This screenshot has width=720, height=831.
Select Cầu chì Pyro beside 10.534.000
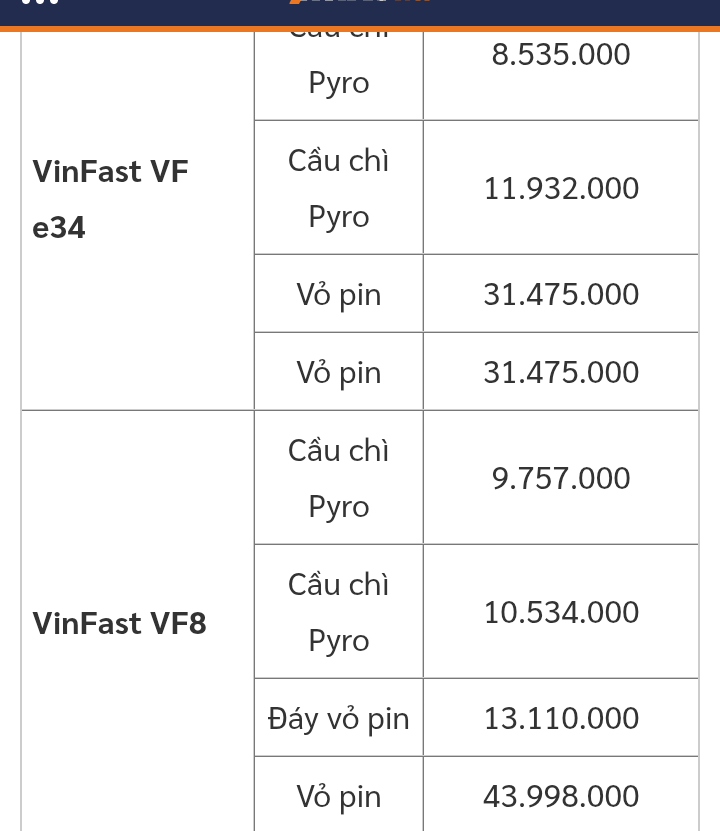[339, 612]
